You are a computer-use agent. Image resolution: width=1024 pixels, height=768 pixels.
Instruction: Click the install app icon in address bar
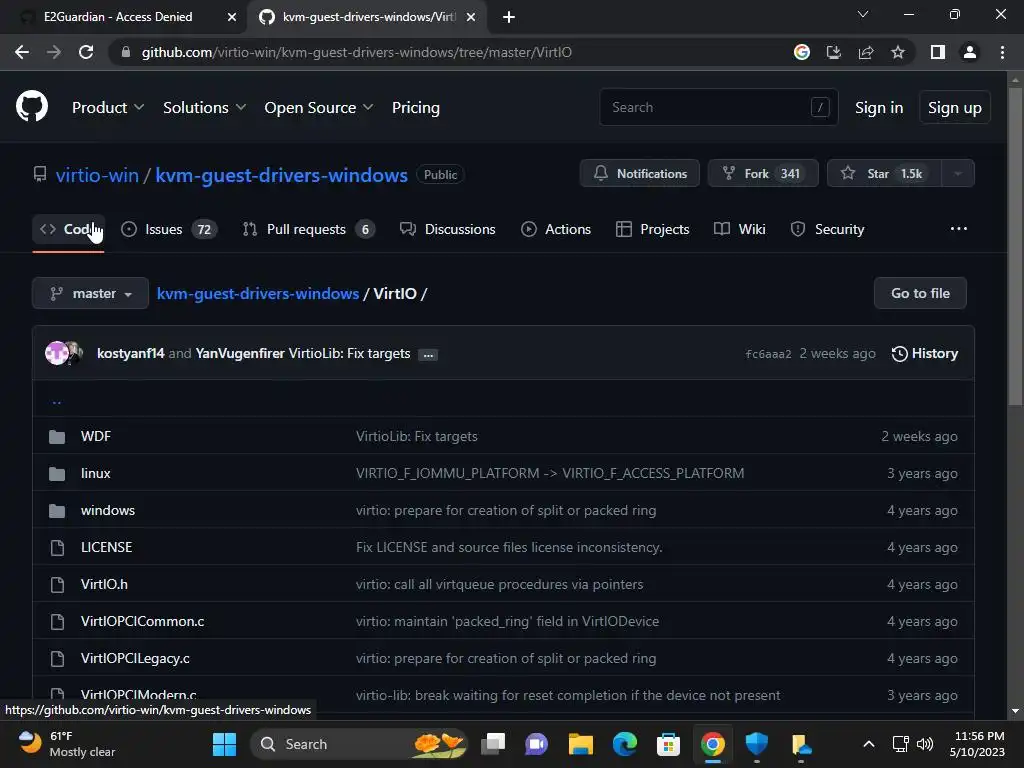pyautogui.click(x=834, y=52)
